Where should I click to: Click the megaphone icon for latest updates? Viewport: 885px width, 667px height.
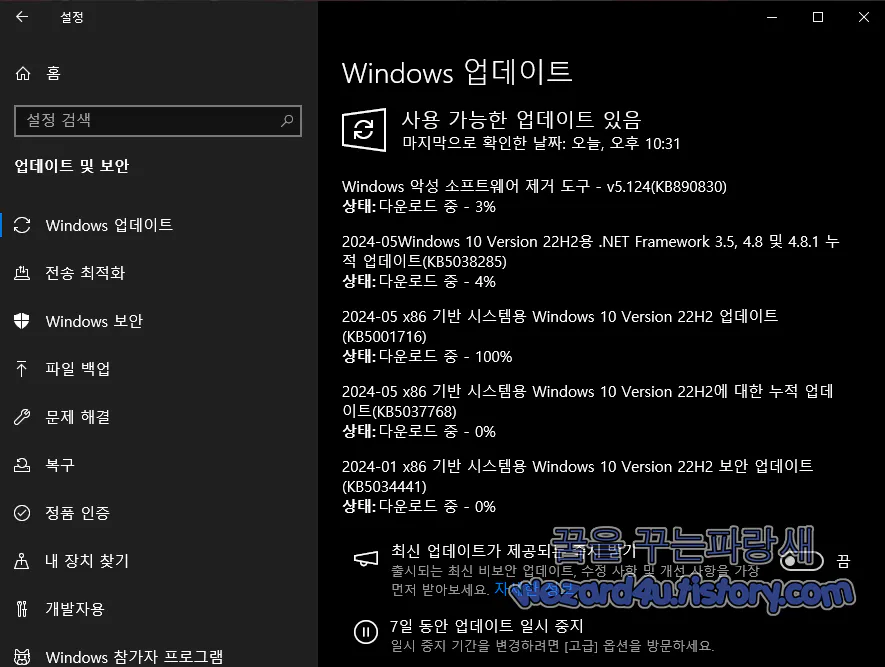366,559
